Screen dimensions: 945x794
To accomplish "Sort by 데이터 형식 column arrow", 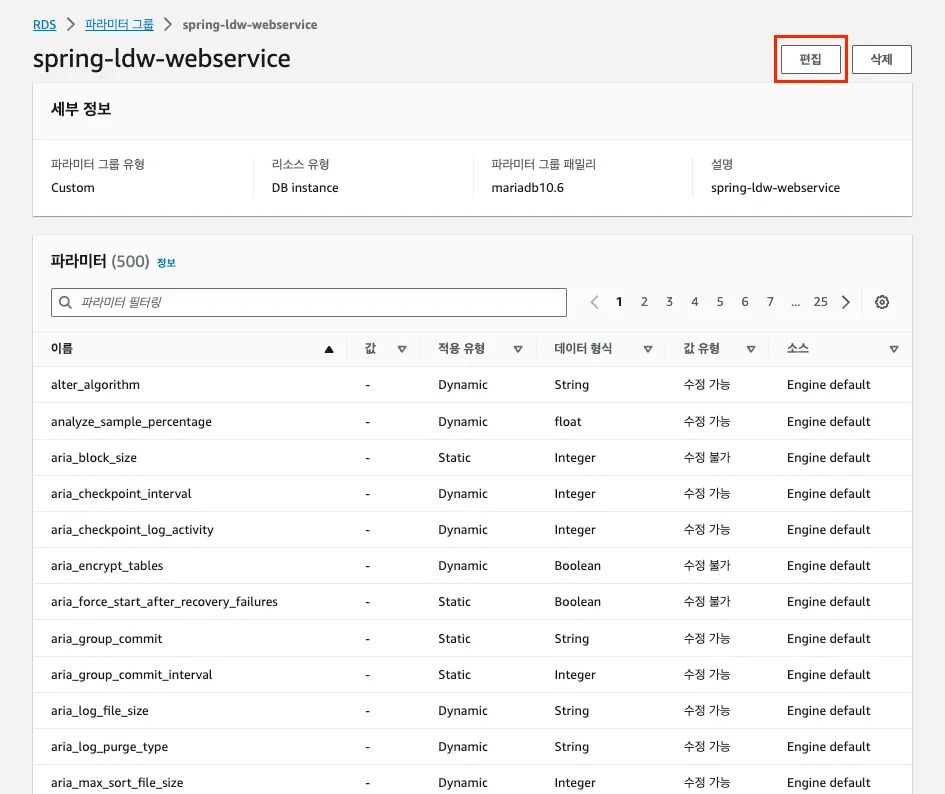I will (648, 349).
